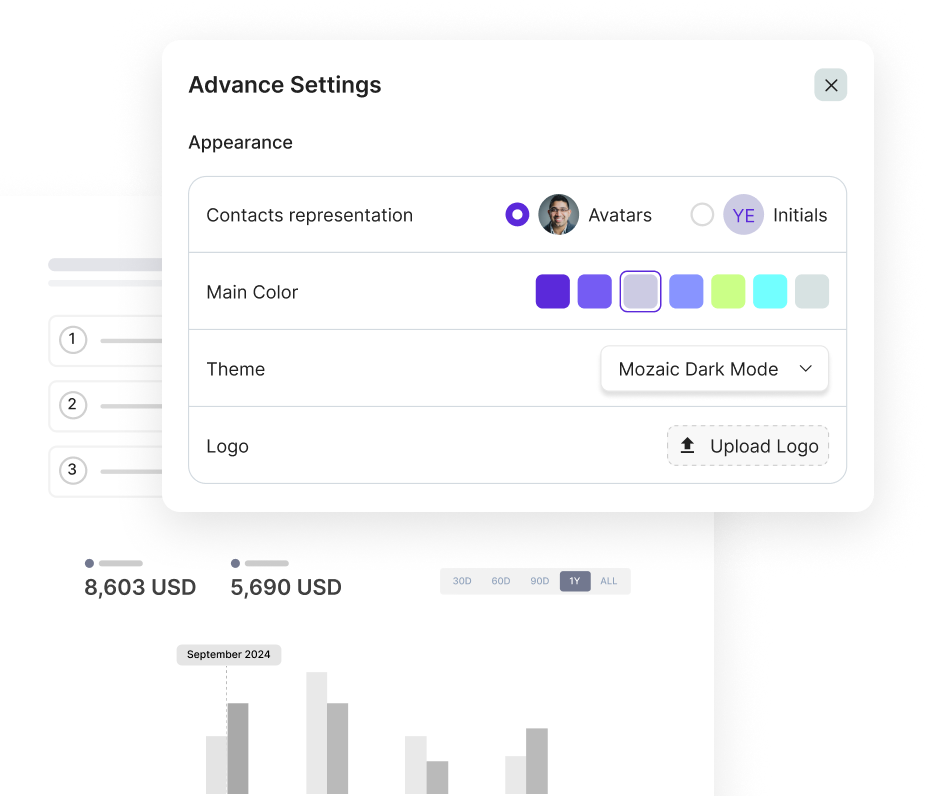The image size is (928, 796).
Task: Select the 60D range tab
Action: tap(501, 581)
